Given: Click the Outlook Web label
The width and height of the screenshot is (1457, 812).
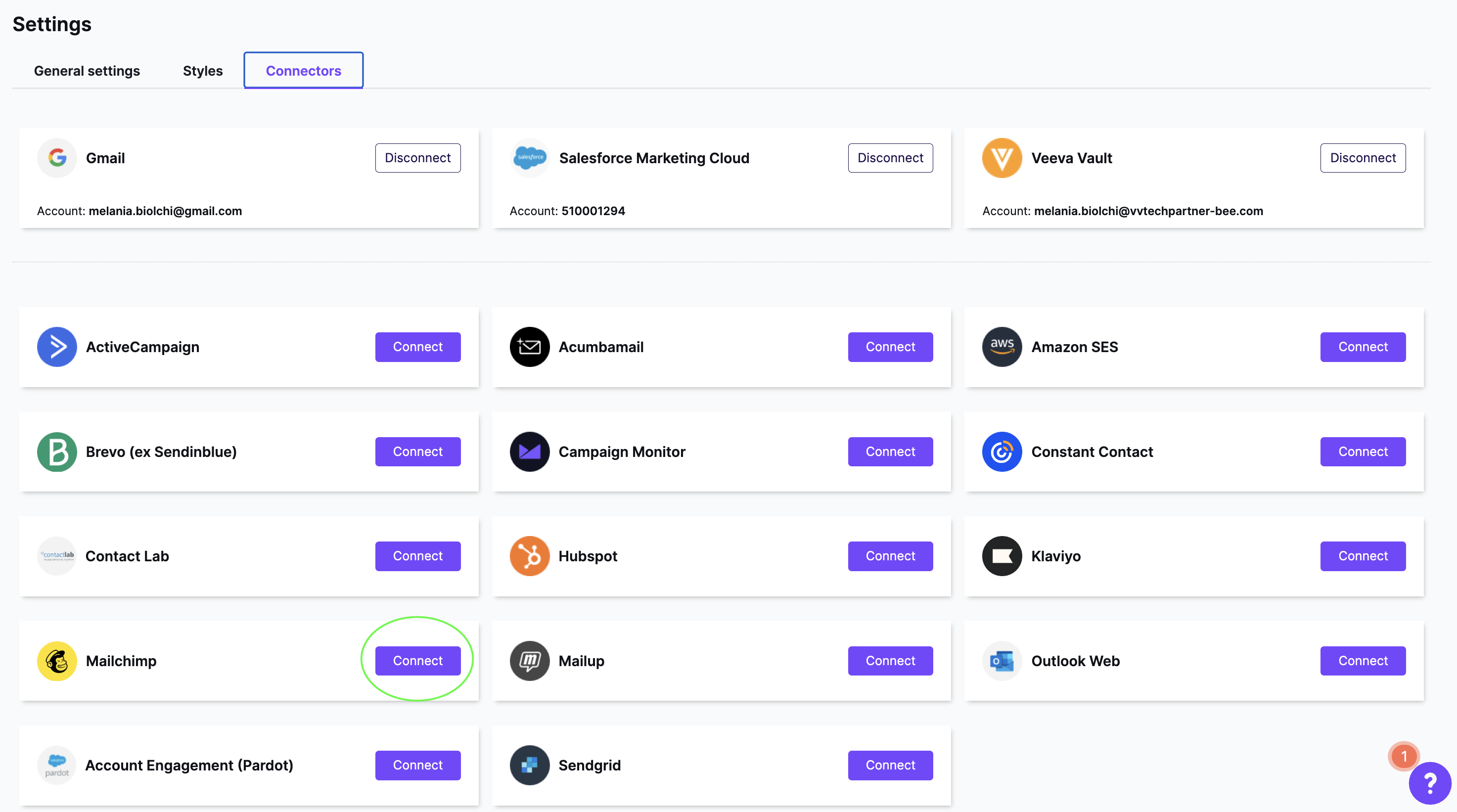Looking at the screenshot, I should point(1075,661).
